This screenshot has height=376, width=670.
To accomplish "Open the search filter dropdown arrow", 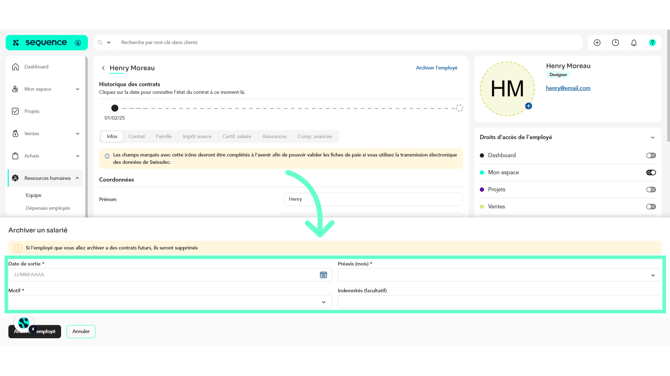I will pos(109,42).
